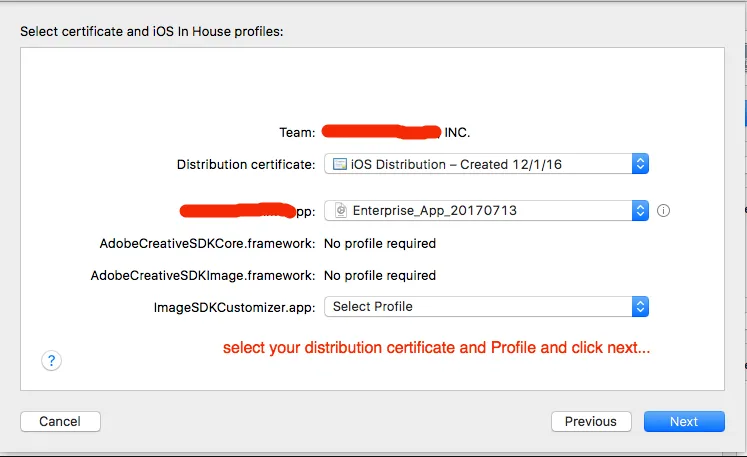Click the AdobeCreativeSDKImage.framework 'No profile required' text
Viewport: 747px width, 457px height.
point(380,275)
